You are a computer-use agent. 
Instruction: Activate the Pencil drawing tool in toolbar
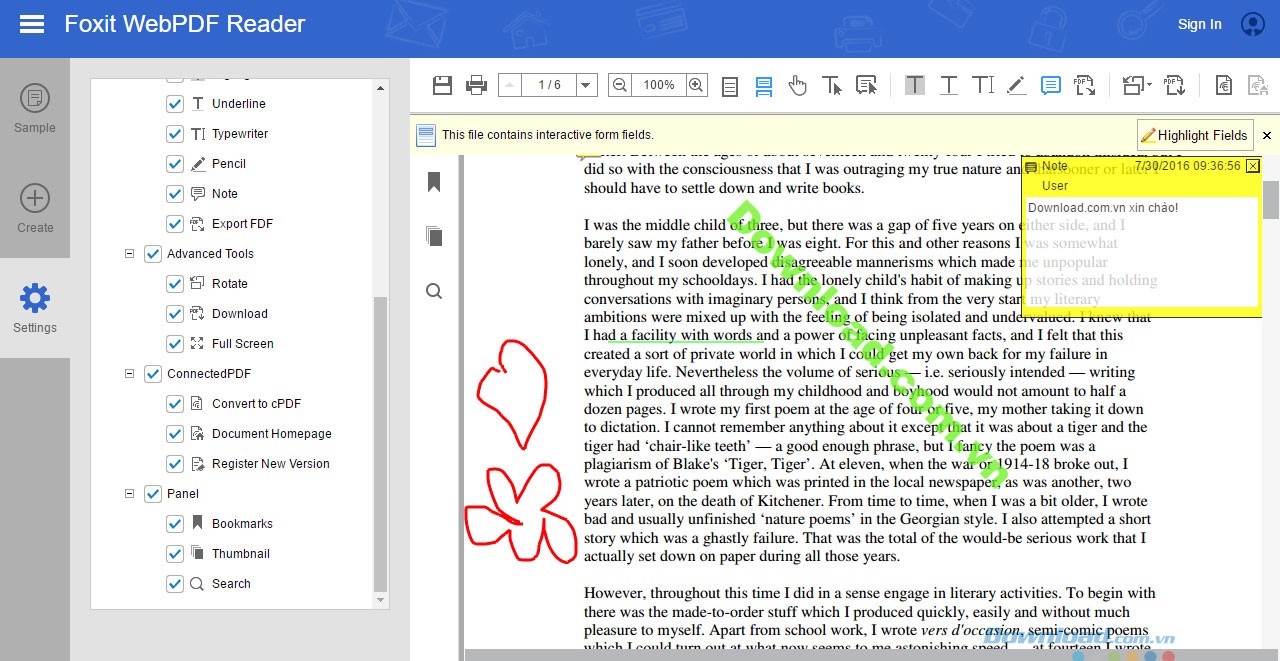[1016, 85]
